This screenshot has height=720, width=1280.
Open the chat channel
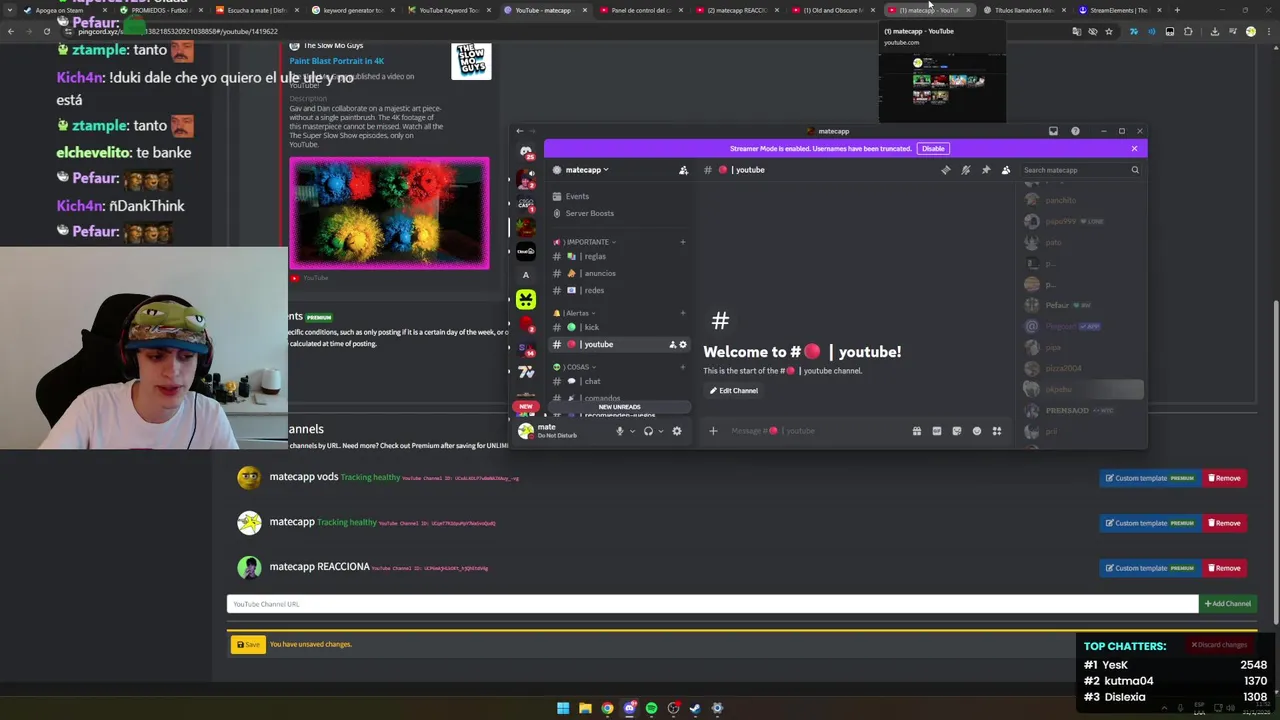coord(619,381)
